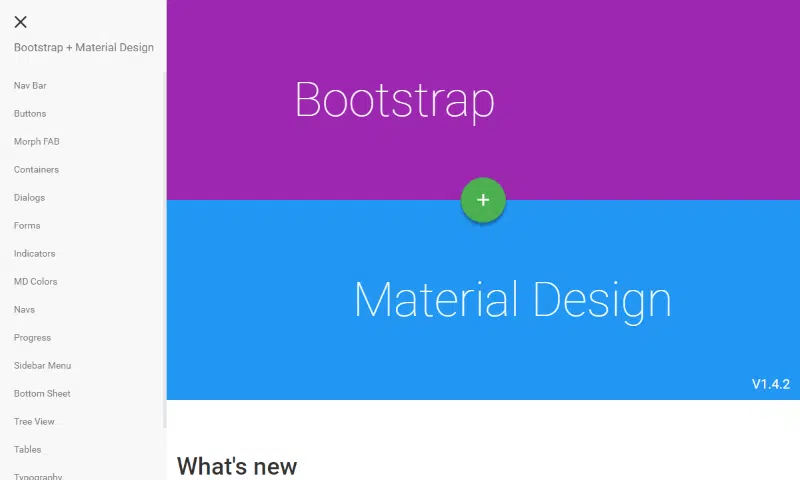The height and width of the screenshot is (480, 800).
Task: Open the Tables section
Action: (x=28, y=450)
